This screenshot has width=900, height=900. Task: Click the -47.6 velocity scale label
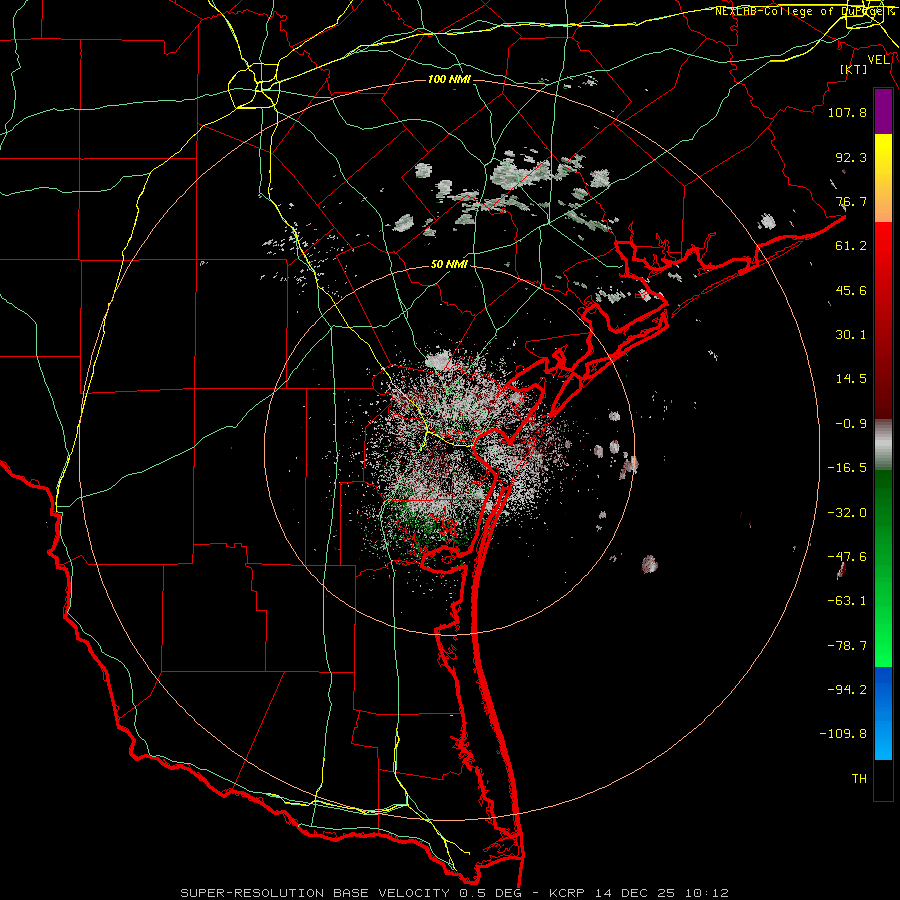(847, 557)
